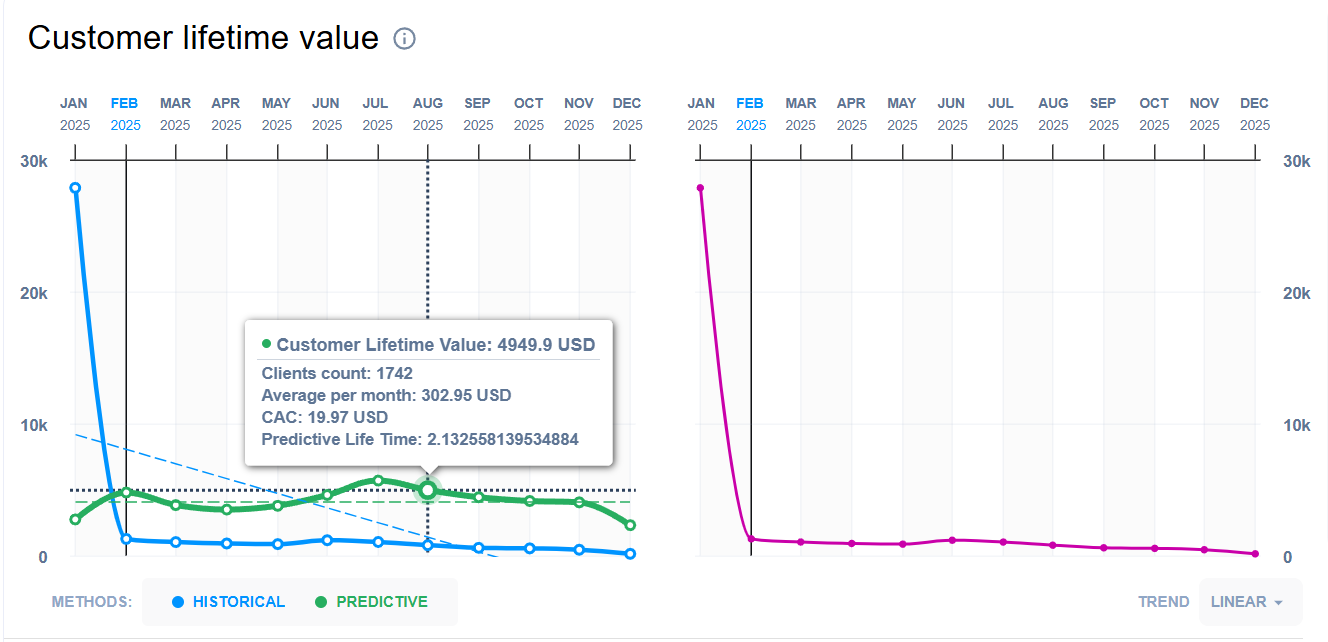Click the JAN 2025 historical peak point
This screenshot has height=642, width=1328.
tap(75, 188)
